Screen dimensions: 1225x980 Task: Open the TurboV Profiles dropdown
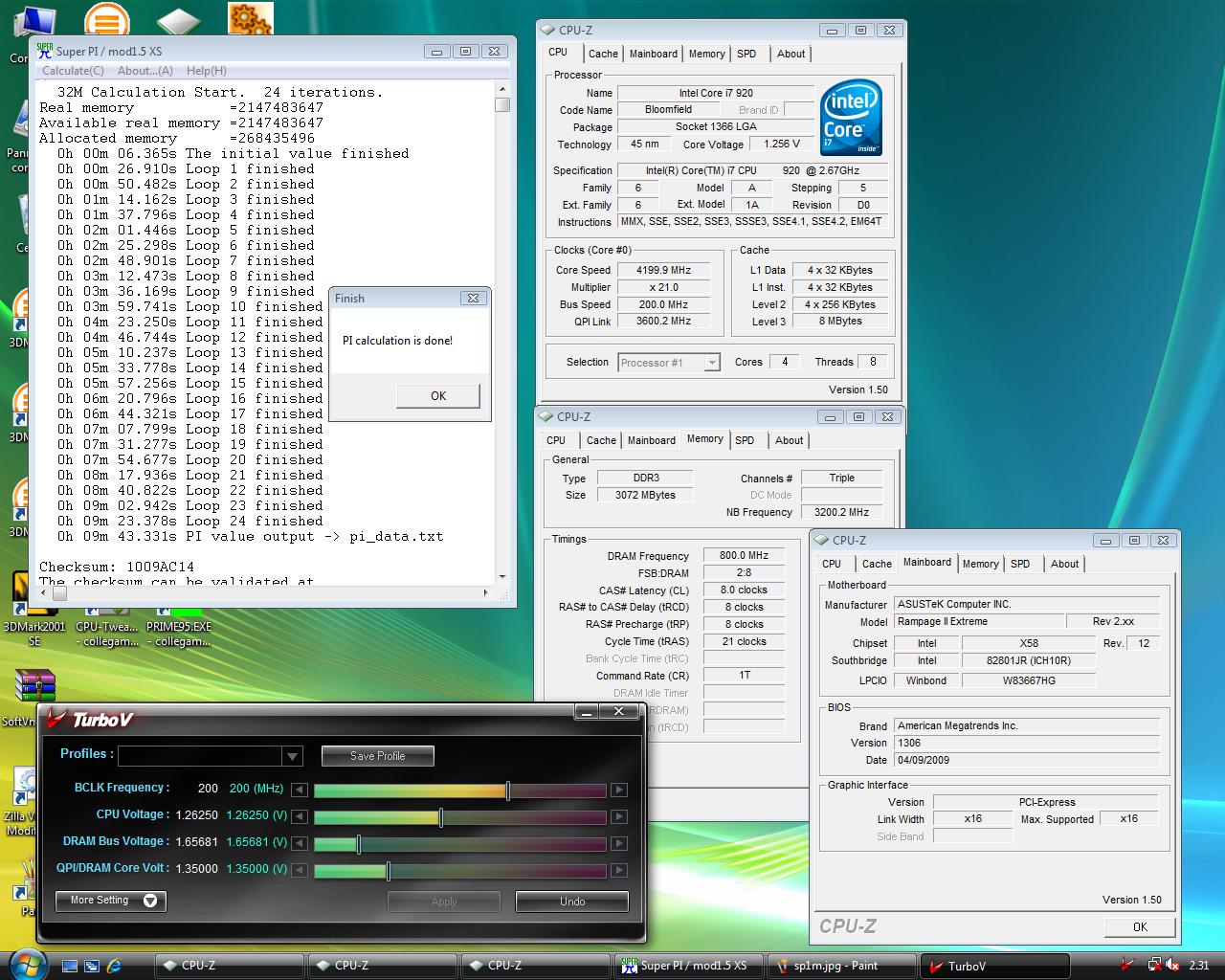pos(292,756)
